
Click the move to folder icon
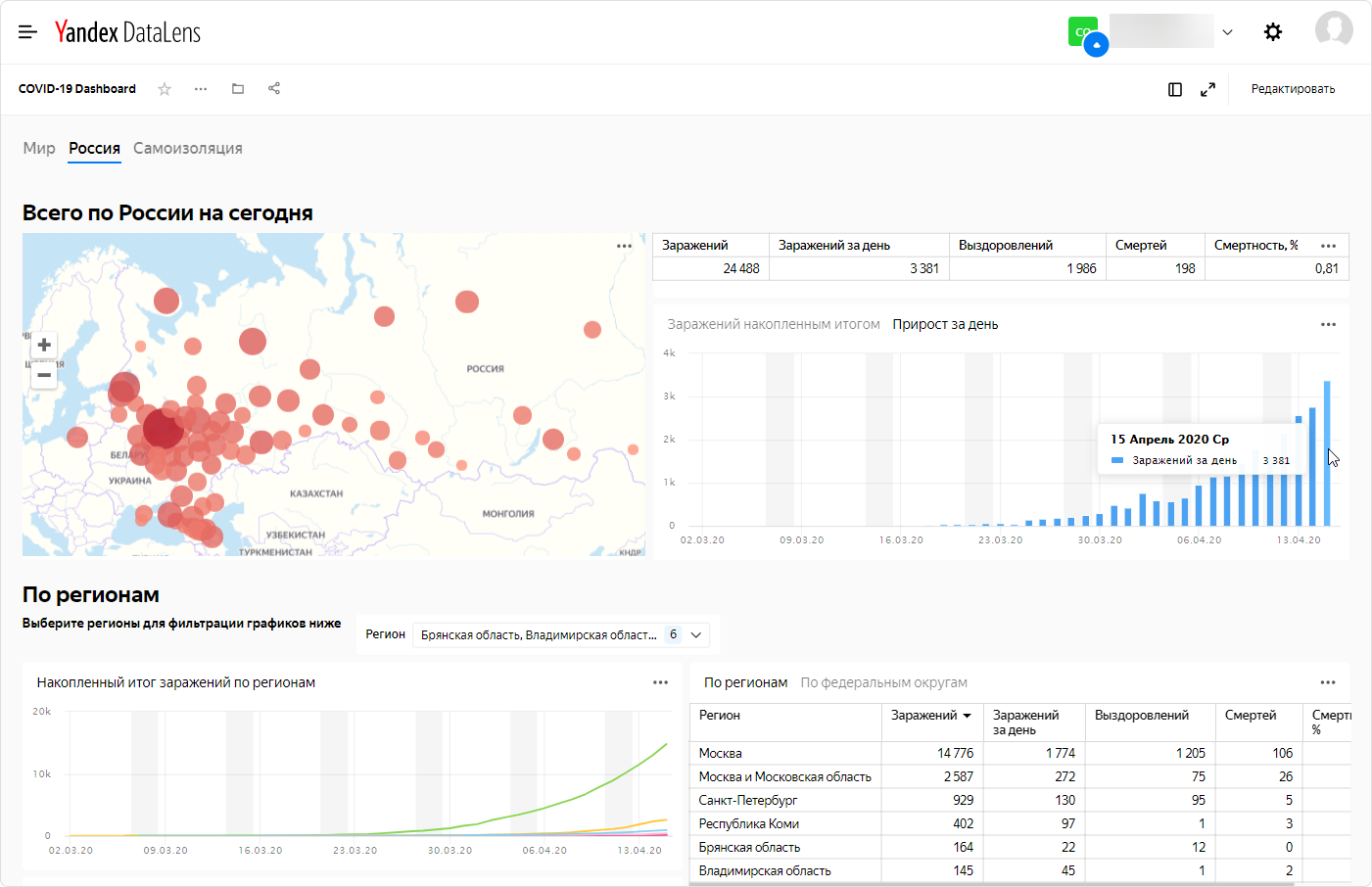point(237,89)
